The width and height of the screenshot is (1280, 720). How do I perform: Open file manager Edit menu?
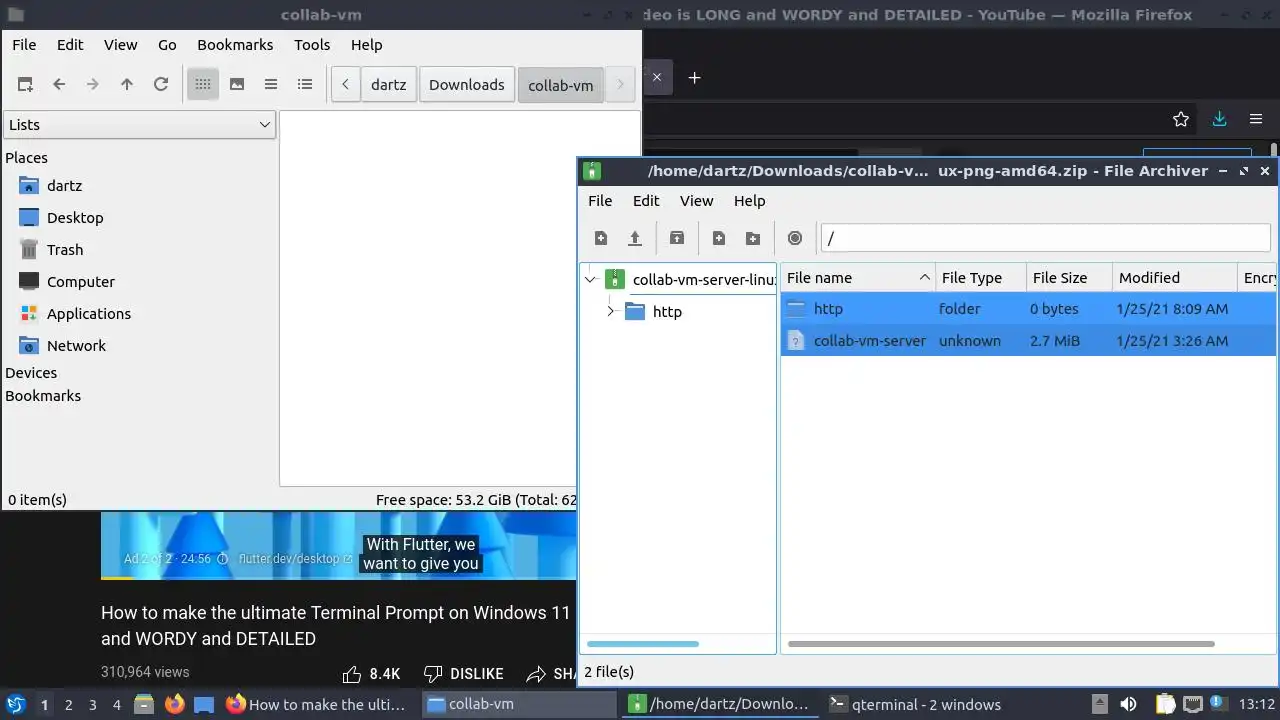pyautogui.click(x=70, y=45)
